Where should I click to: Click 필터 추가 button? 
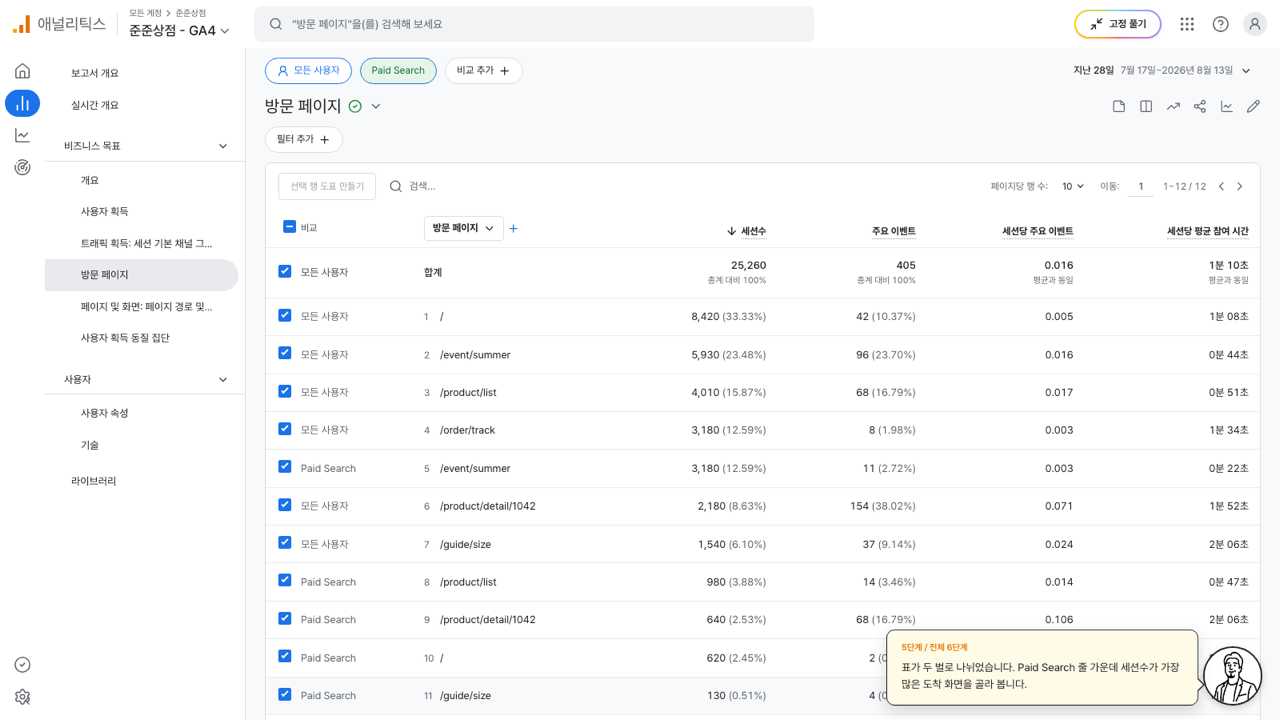tap(304, 140)
